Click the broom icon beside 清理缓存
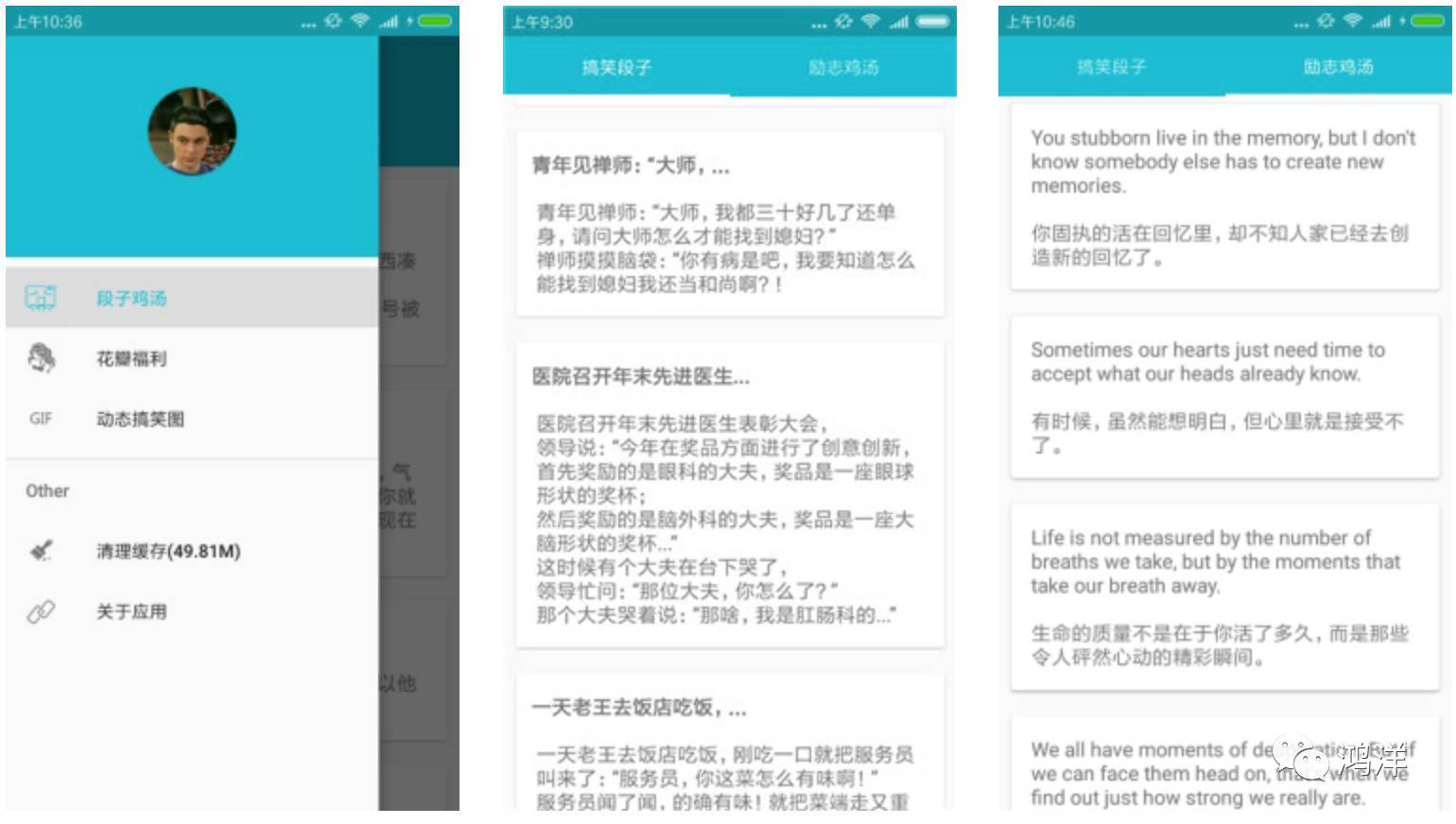Image resolution: width=1456 pixels, height=824 pixels. click(x=41, y=550)
